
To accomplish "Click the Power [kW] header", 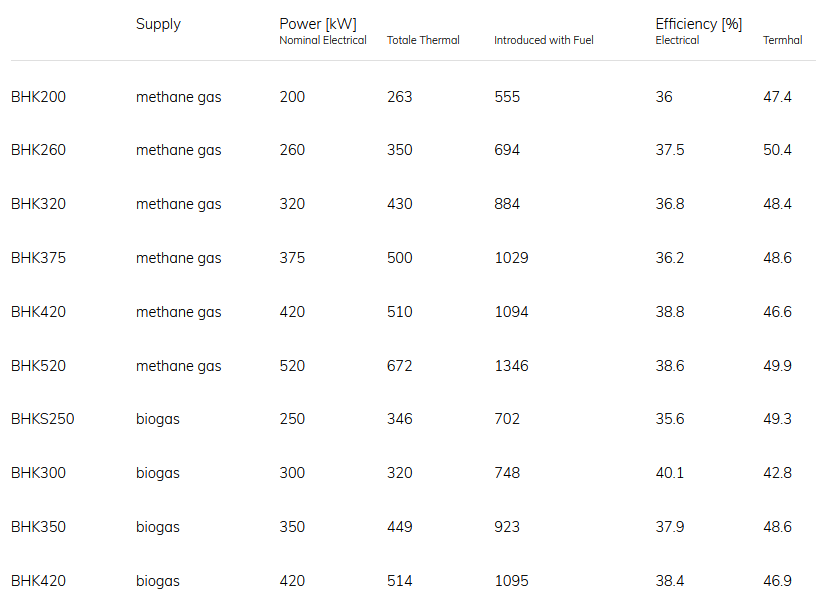I will [x=317, y=24].
